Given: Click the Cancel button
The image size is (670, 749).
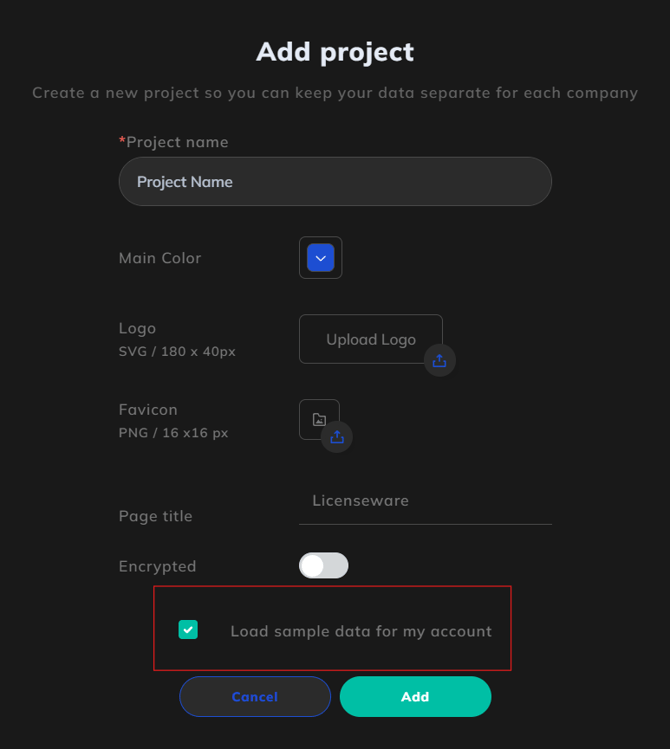Looking at the screenshot, I should click(255, 696).
